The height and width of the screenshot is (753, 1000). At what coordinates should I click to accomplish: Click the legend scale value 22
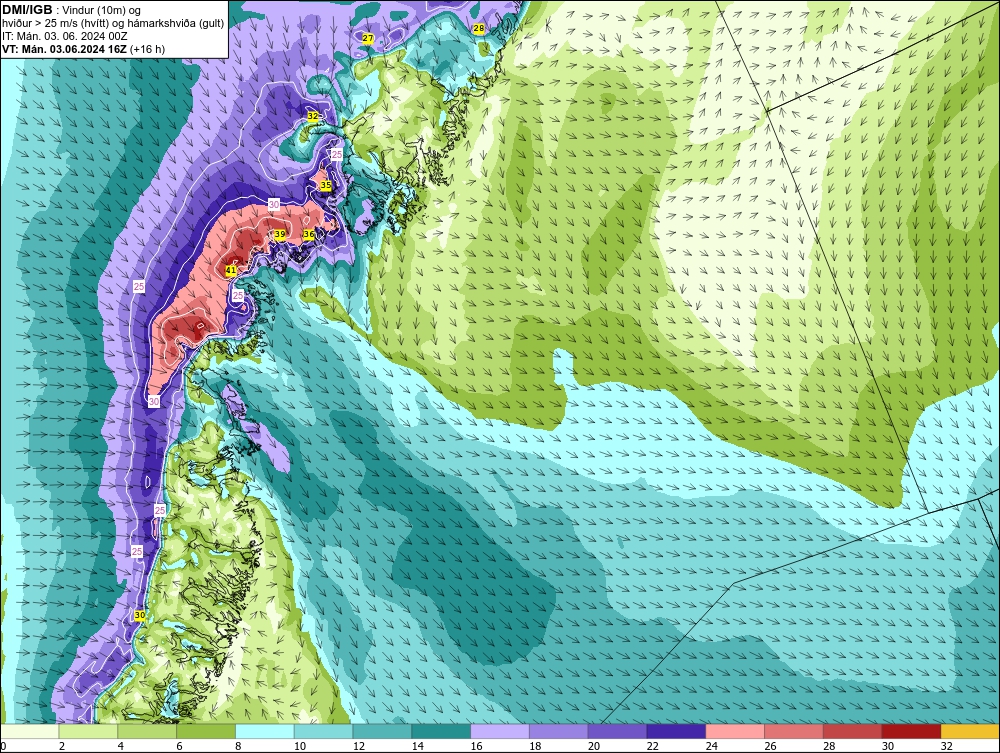coord(652,746)
